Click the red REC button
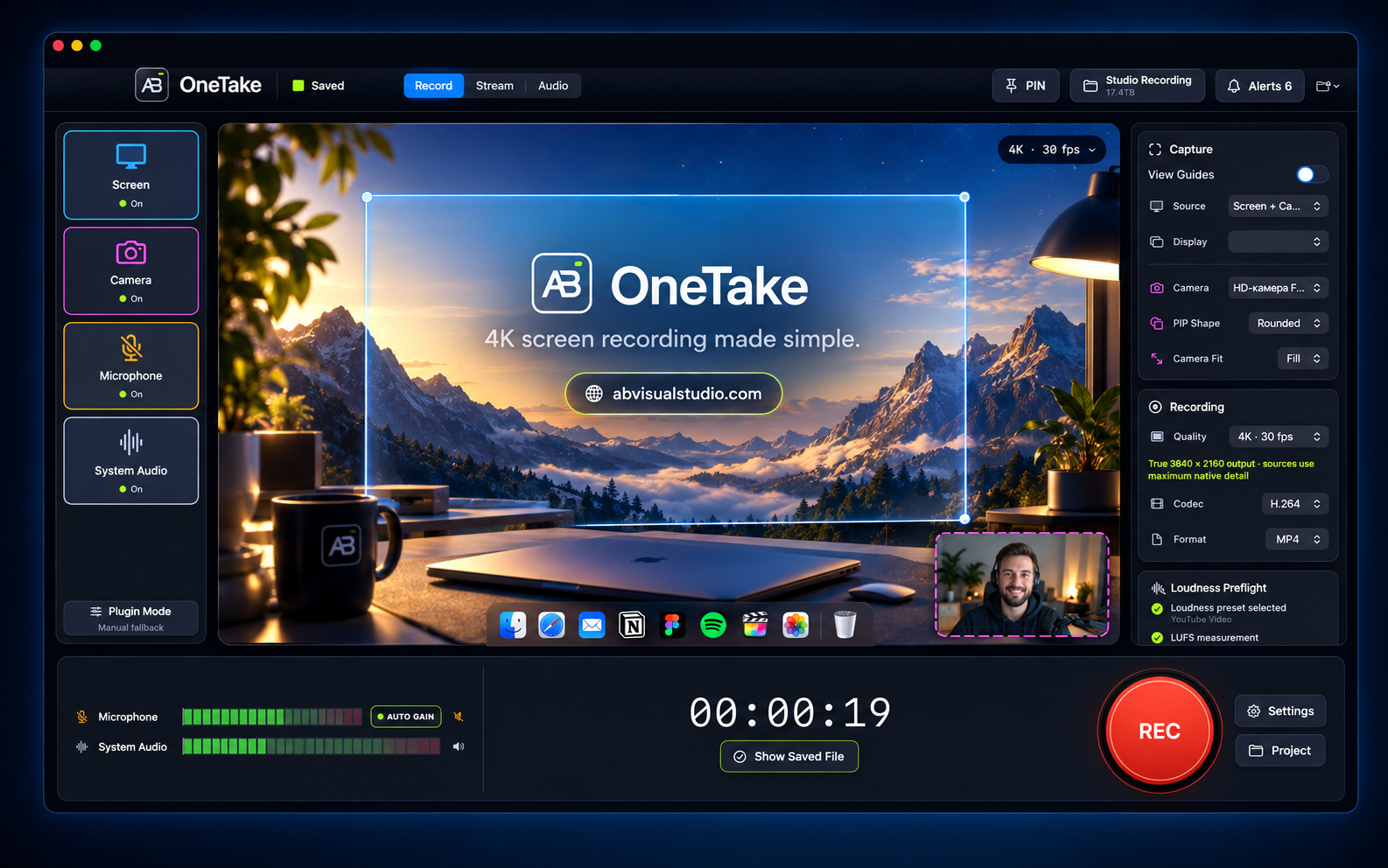 click(1160, 731)
